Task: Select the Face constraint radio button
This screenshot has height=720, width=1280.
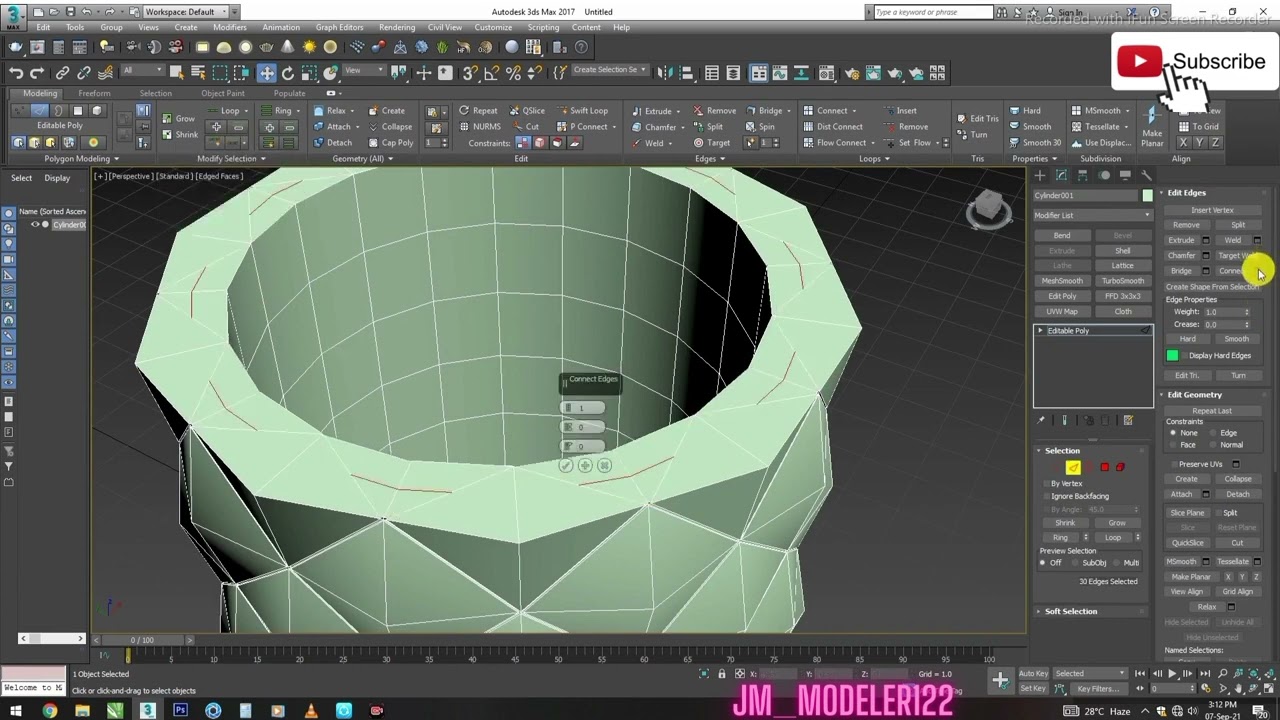Action: tap(1173, 445)
